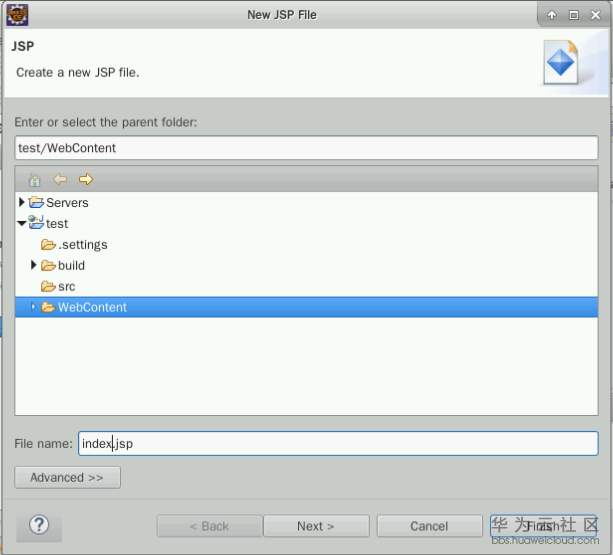Image resolution: width=613 pixels, height=555 pixels.
Task: Click the Cancel button
Action: 429,526
